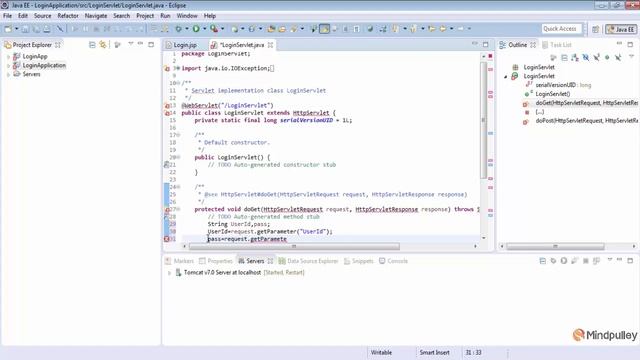Screen dimensions: 640x360
Task: Toggle Hide Non-Public Members in Outline
Action: pos(607,58)
